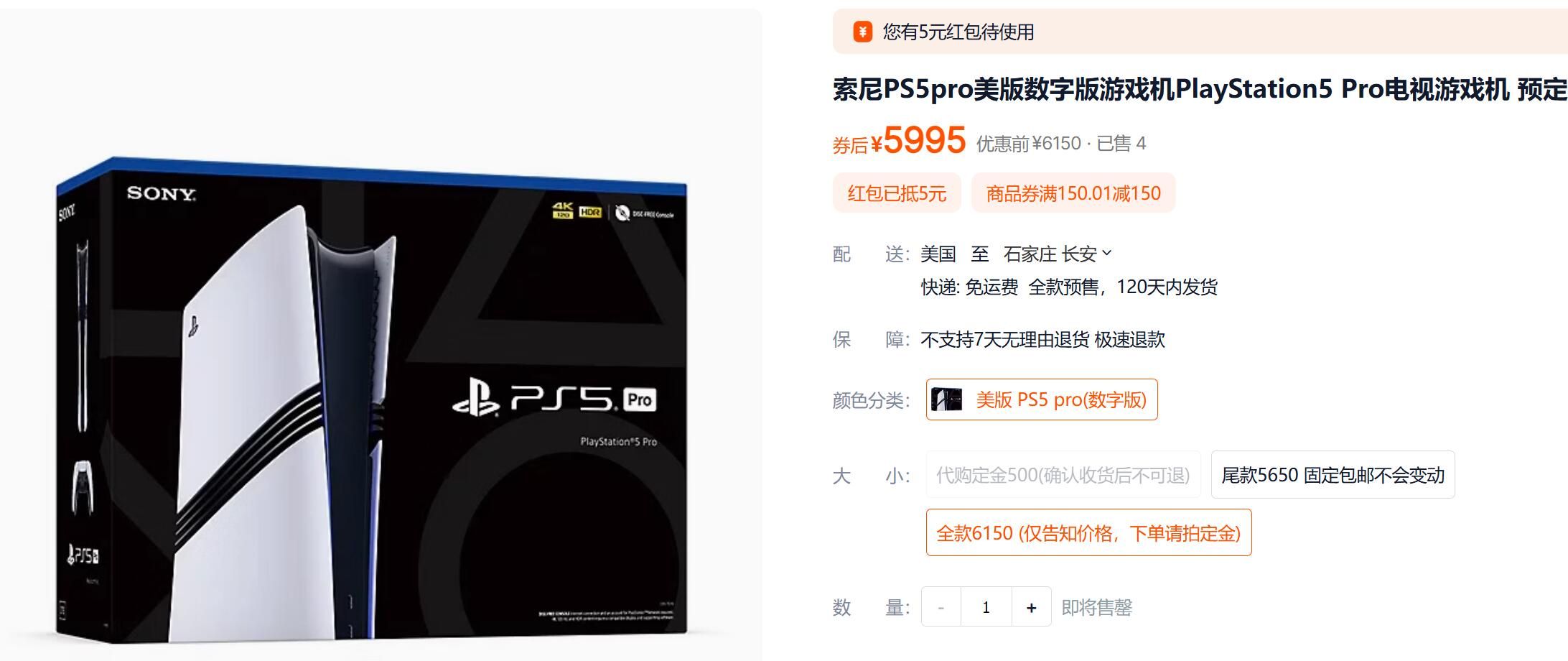Select the disabled 代购定金500 option
Image resolution: width=1568 pixels, height=661 pixels.
[1063, 475]
